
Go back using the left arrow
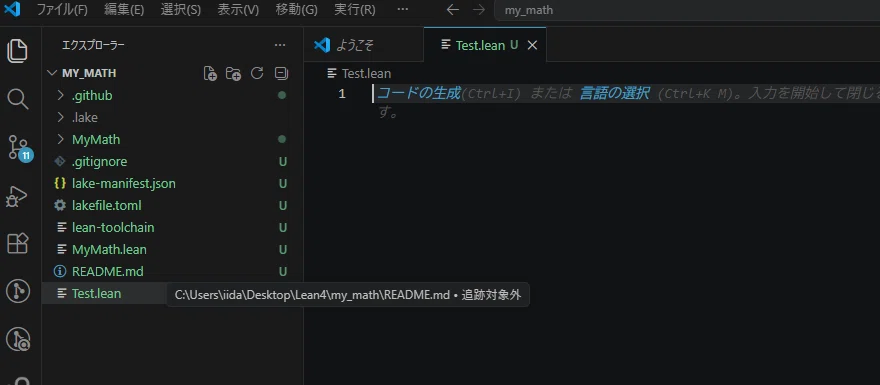click(x=452, y=10)
